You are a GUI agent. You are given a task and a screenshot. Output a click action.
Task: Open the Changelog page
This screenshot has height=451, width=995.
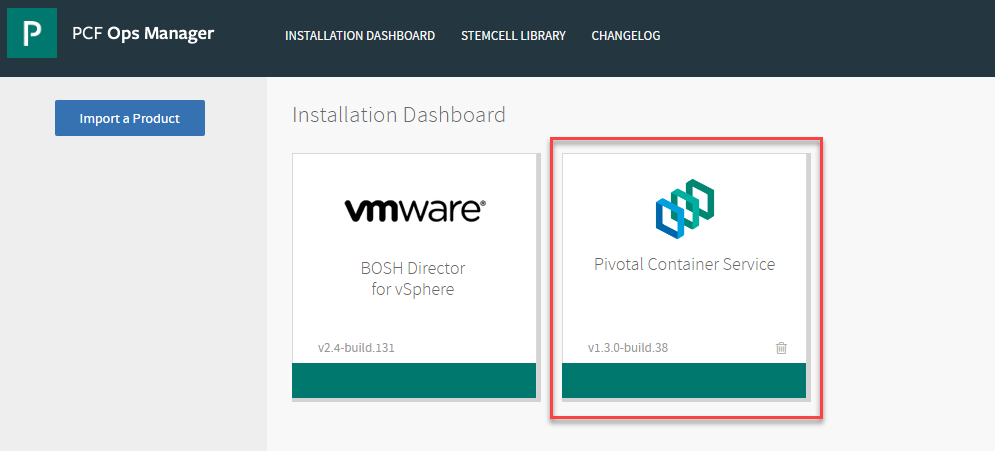pyautogui.click(x=626, y=36)
